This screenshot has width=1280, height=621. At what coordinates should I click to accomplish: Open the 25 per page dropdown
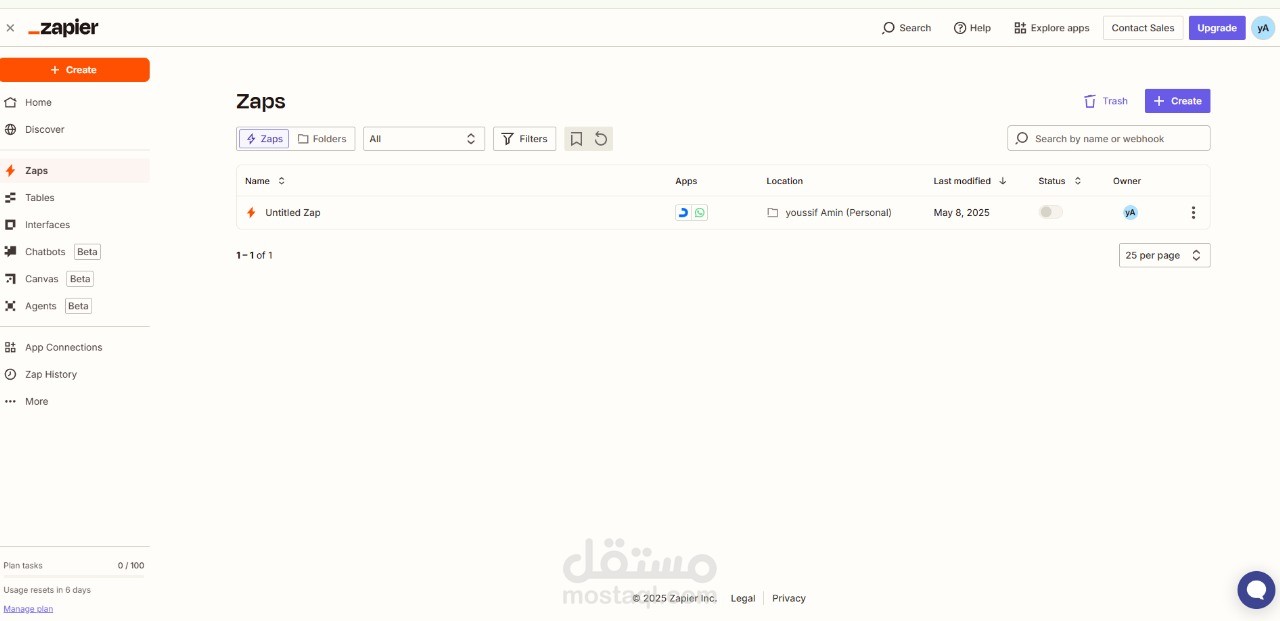click(1165, 255)
